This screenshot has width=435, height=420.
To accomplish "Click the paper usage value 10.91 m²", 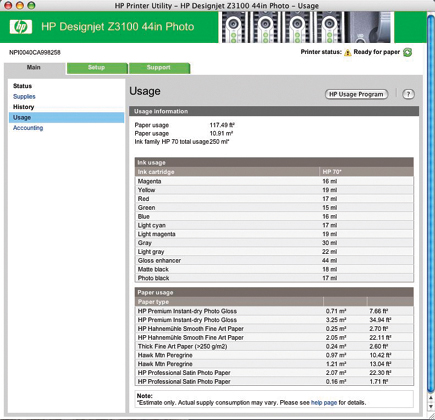I will [221, 133].
